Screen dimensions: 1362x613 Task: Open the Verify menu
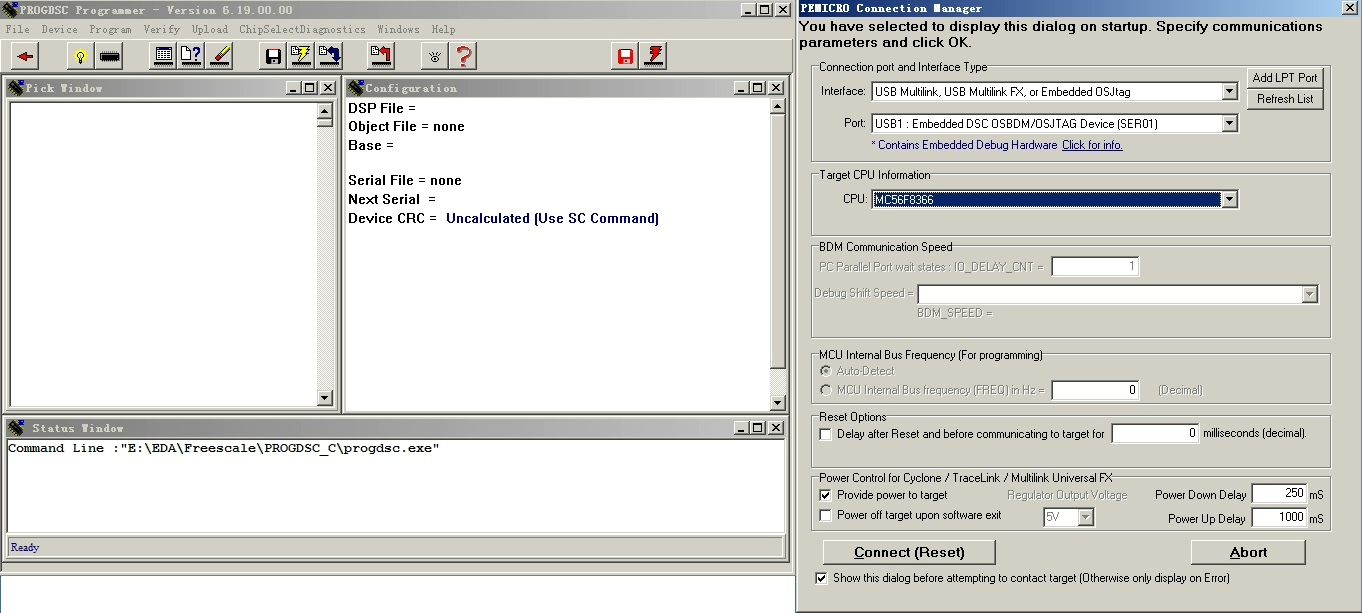click(x=161, y=29)
